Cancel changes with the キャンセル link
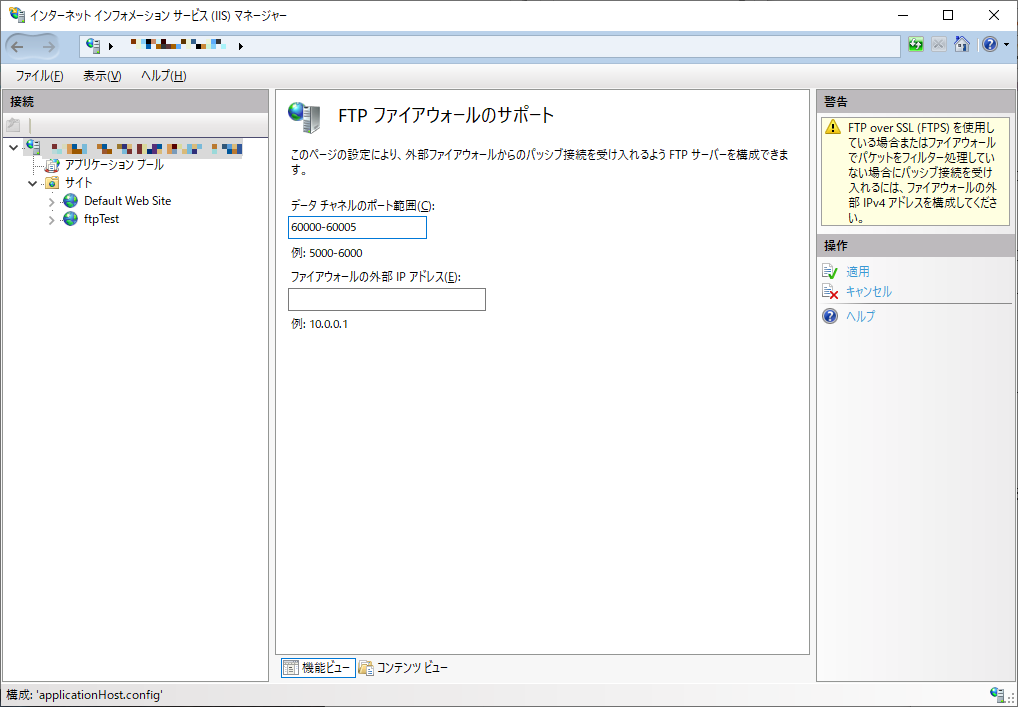The width and height of the screenshot is (1018, 707). click(x=866, y=291)
